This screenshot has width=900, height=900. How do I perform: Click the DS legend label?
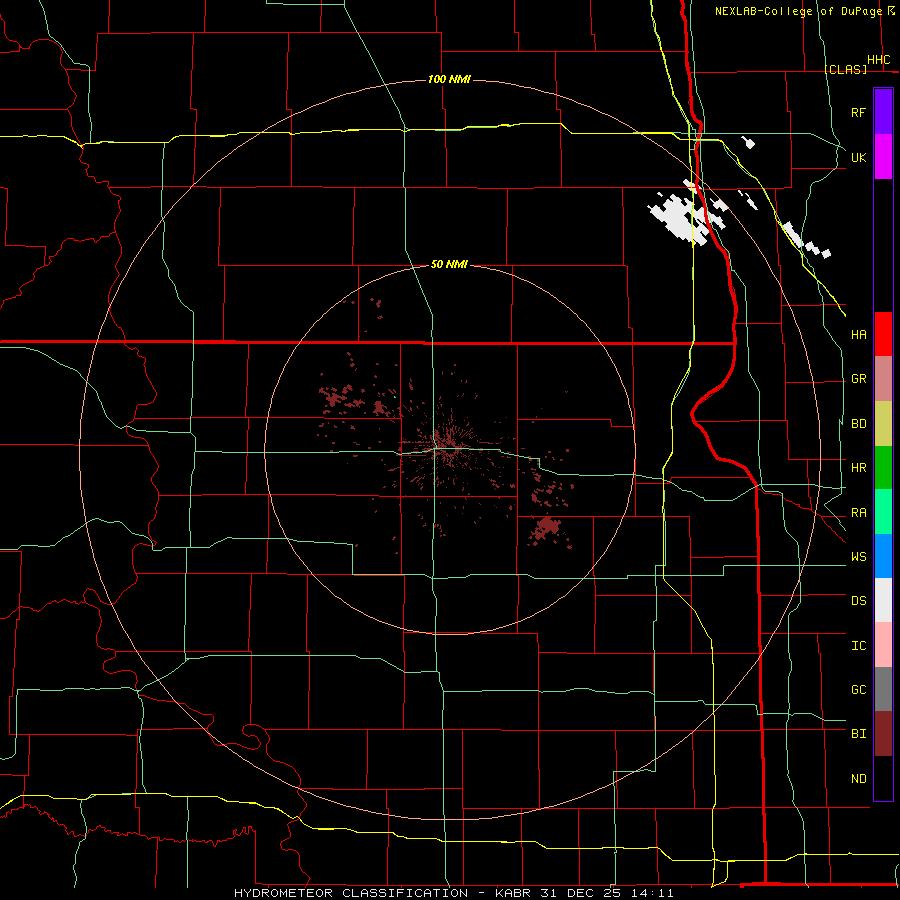[x=858, y=601]
